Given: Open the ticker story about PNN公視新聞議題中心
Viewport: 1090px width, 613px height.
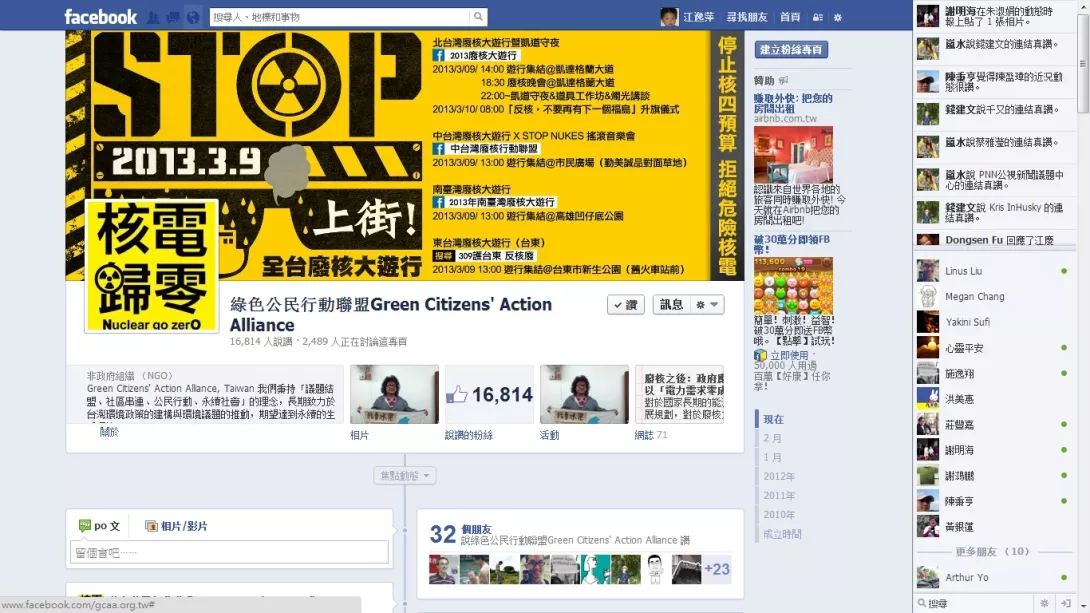Looking at the screenshot, I should click(995, 180).
